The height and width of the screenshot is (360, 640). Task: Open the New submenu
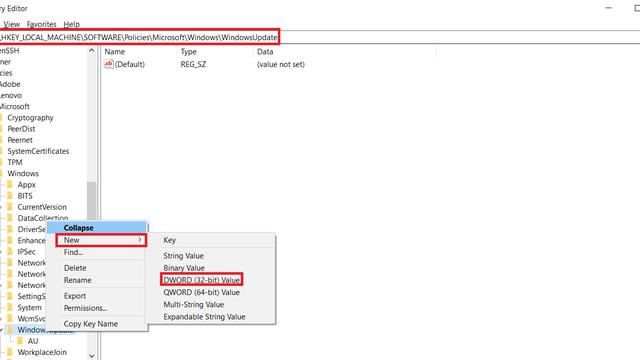tap(101, 240)
